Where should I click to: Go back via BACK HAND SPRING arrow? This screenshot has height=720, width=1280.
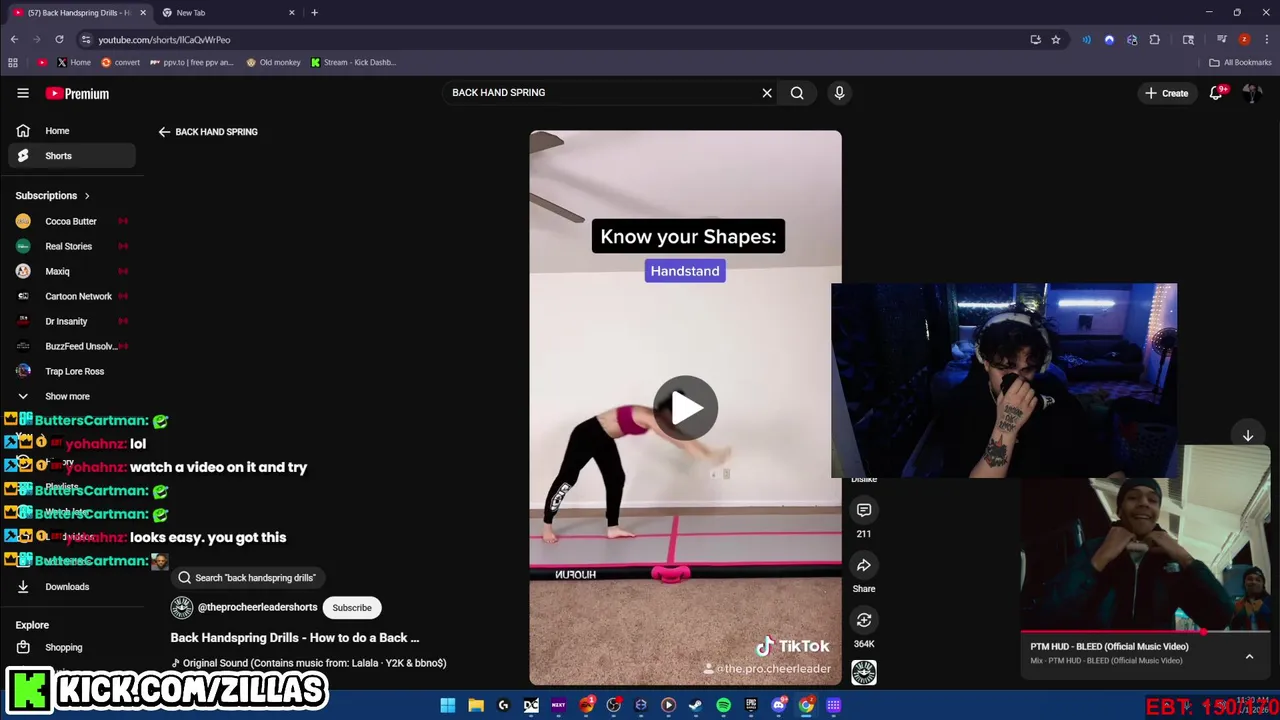tap(164, 132)
